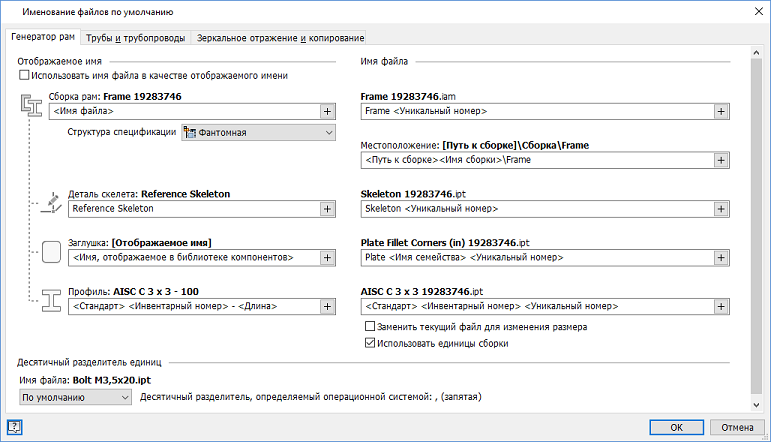
Task: Open the BOM structure dropdown showing Фантомная
Action: click(x=258, y=132)
